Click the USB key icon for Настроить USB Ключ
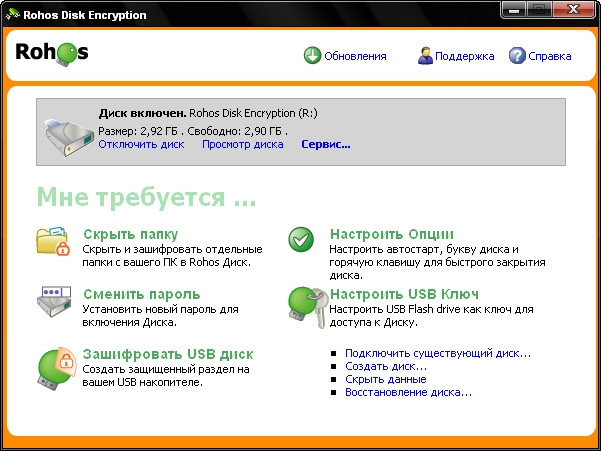 click(x=307, y=307)
